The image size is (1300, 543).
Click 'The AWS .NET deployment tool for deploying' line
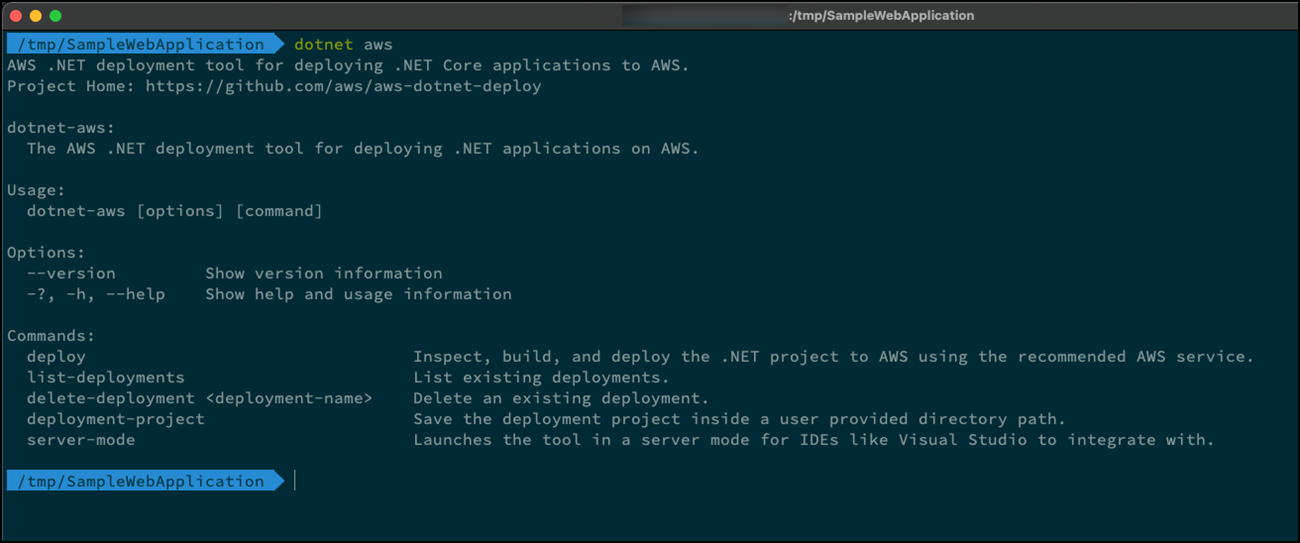363,148
